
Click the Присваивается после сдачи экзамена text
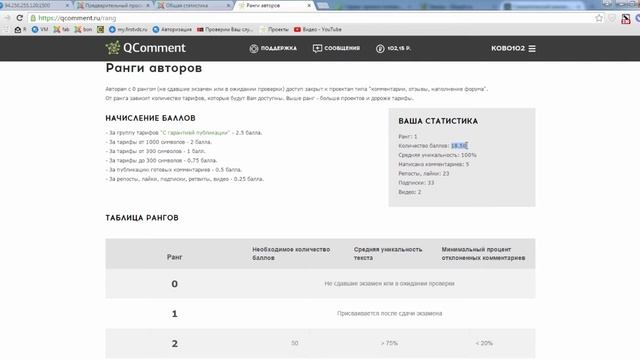(389, 313)
